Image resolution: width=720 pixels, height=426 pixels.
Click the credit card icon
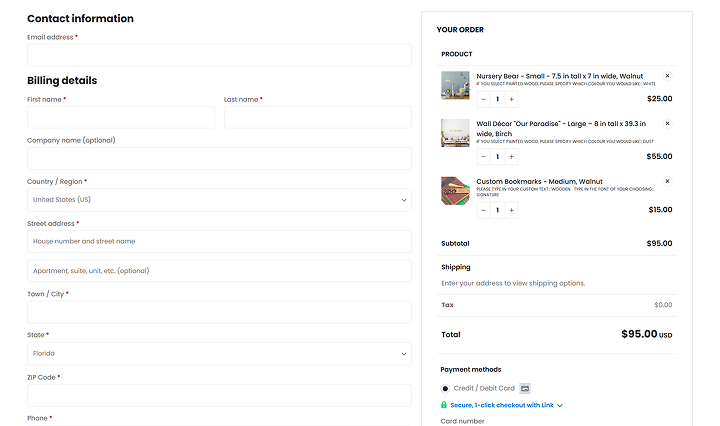click(524, 388)
